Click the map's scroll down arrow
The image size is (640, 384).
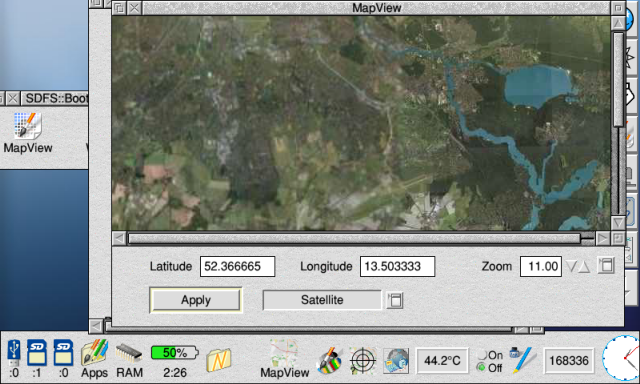(x=618, y=223)
